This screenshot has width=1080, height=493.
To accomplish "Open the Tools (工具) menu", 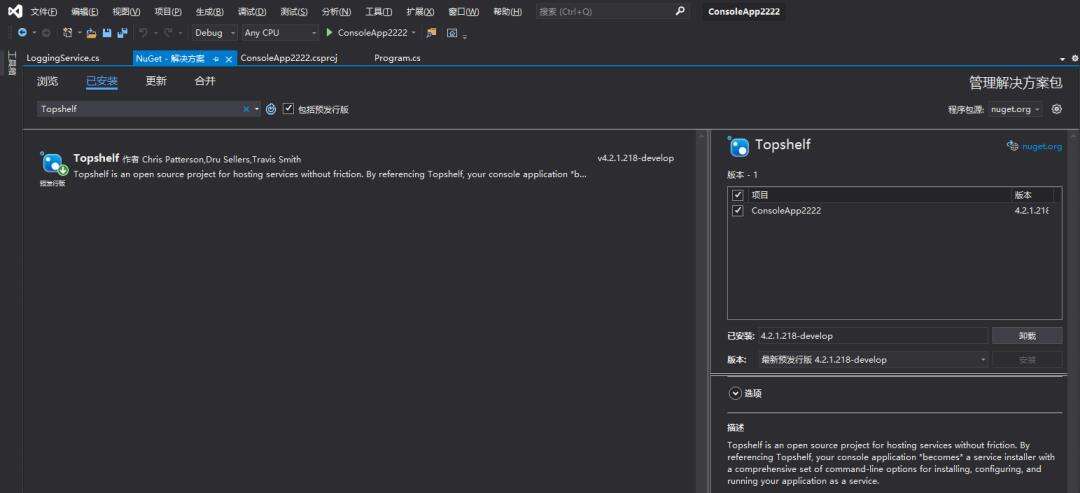I will coord(378,12).
